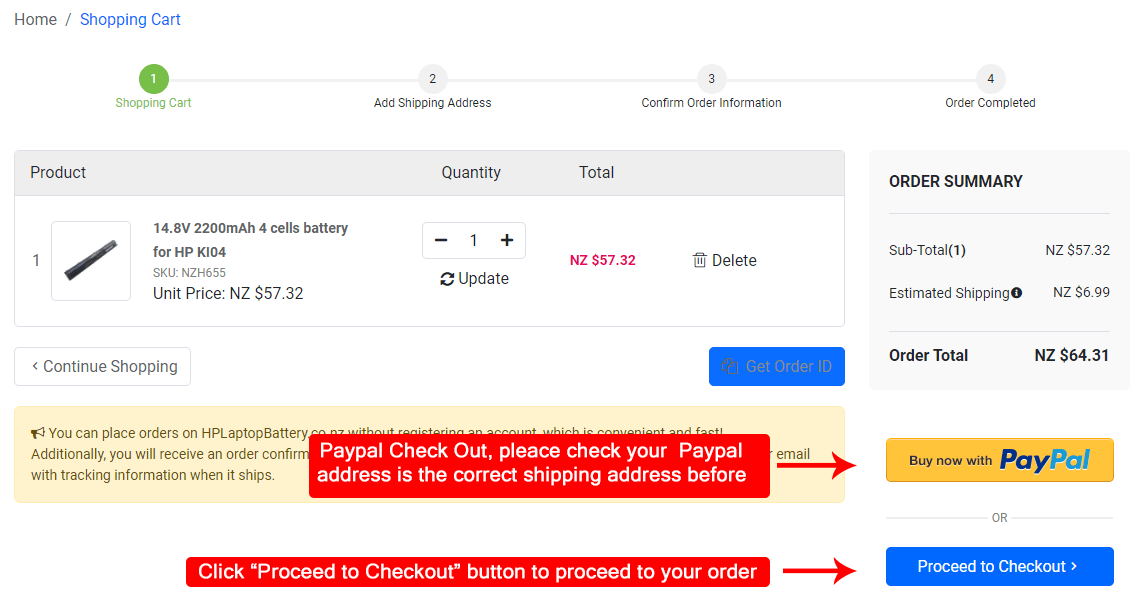
Task: Open Shopping Cart breadcrumb link
Action: (130, 20)
